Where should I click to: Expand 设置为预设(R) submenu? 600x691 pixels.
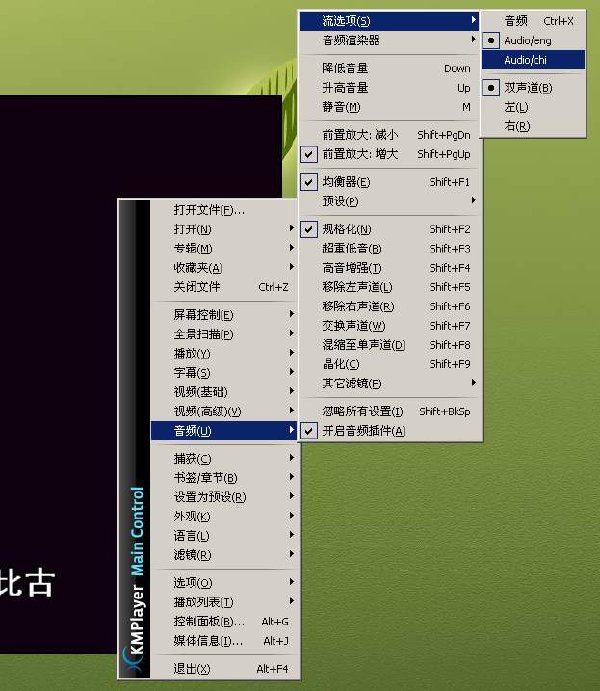click(225, 497)
